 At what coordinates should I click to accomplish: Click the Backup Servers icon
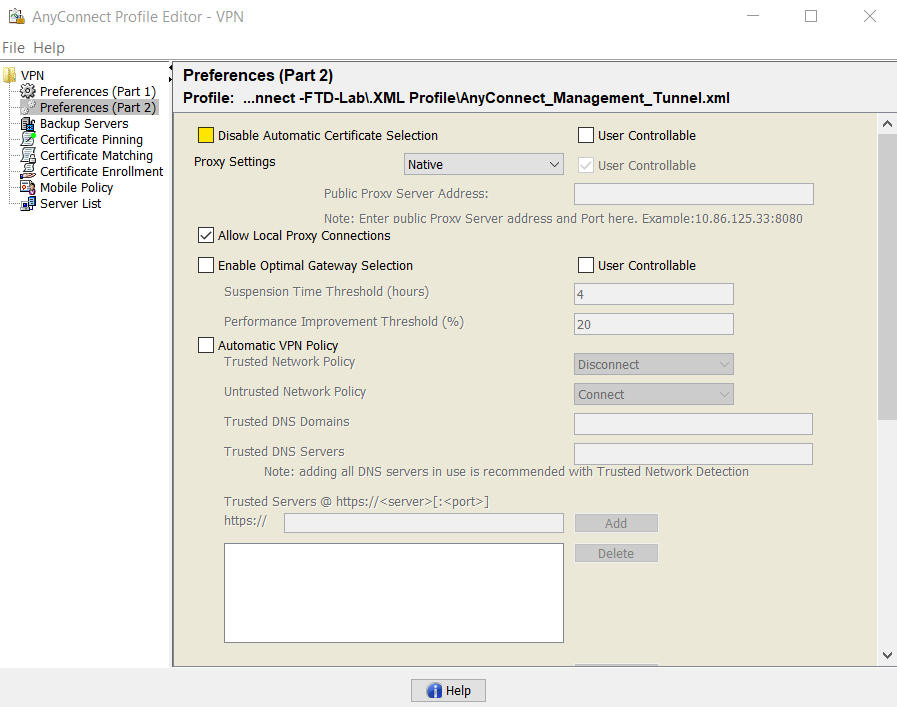click(27, 123)
